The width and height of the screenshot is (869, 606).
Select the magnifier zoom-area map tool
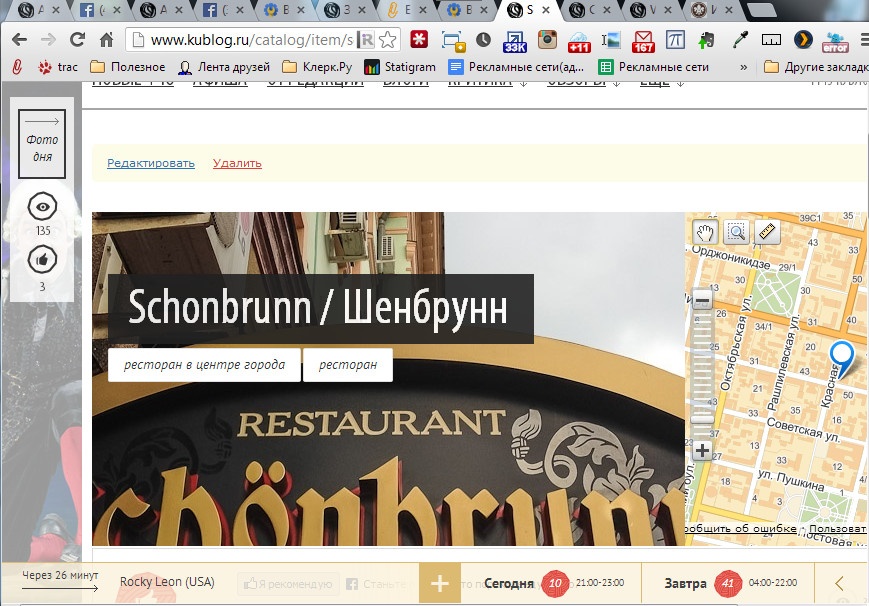[736, 232]
